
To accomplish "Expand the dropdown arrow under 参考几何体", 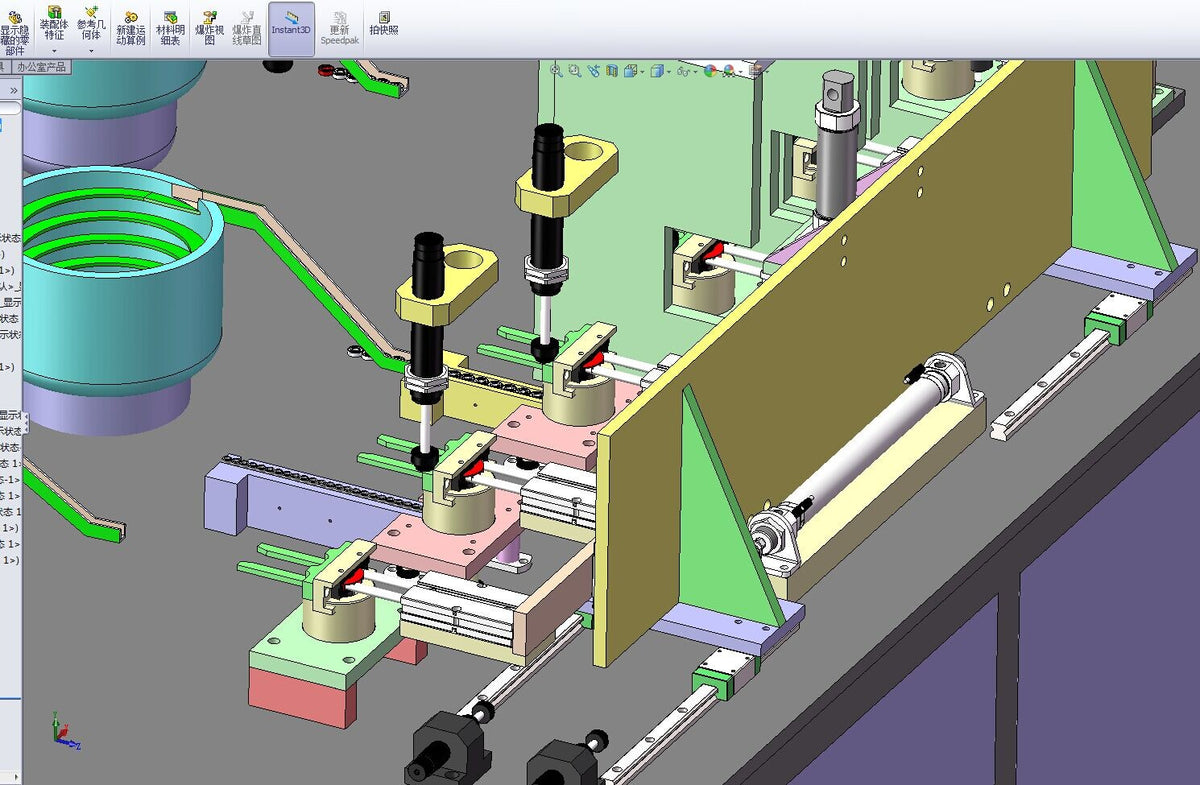I will pyautogui.click(x=91, y=50).
